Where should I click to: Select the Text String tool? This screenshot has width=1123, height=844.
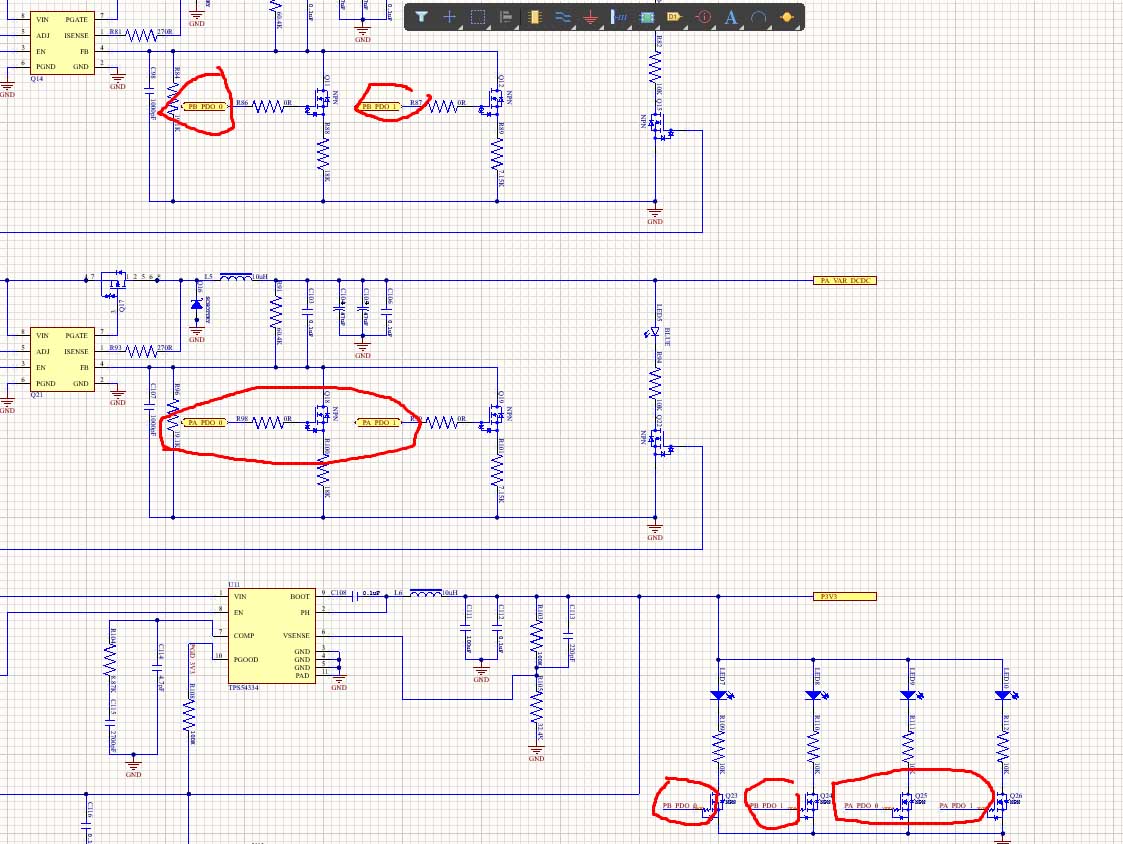click(730, 17)
